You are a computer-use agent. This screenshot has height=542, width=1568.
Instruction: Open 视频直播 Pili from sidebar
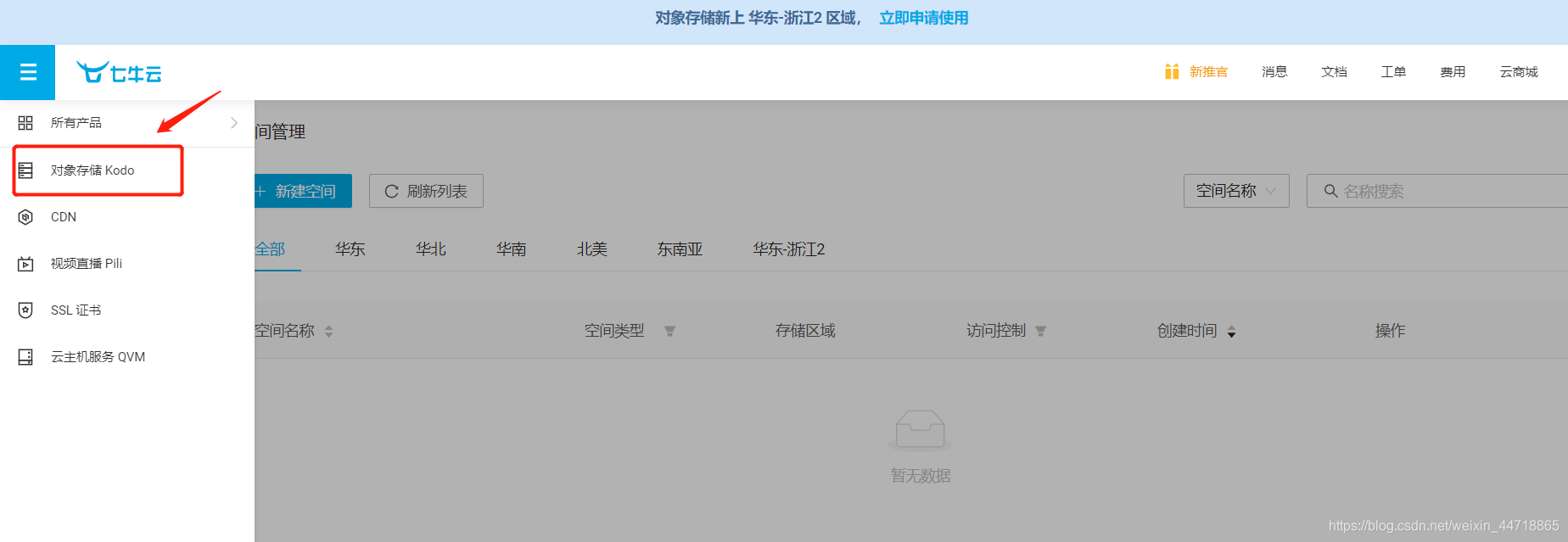pyautogui.click(x=127, y=264)
